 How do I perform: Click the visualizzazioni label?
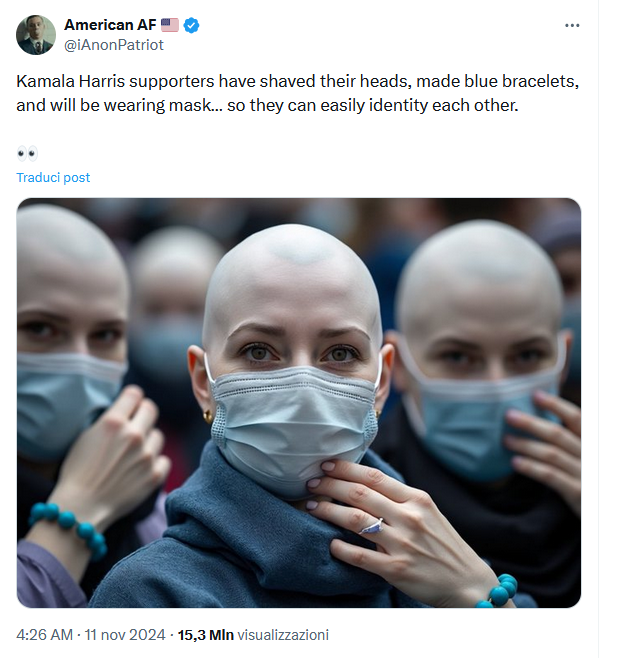(283, 634)
